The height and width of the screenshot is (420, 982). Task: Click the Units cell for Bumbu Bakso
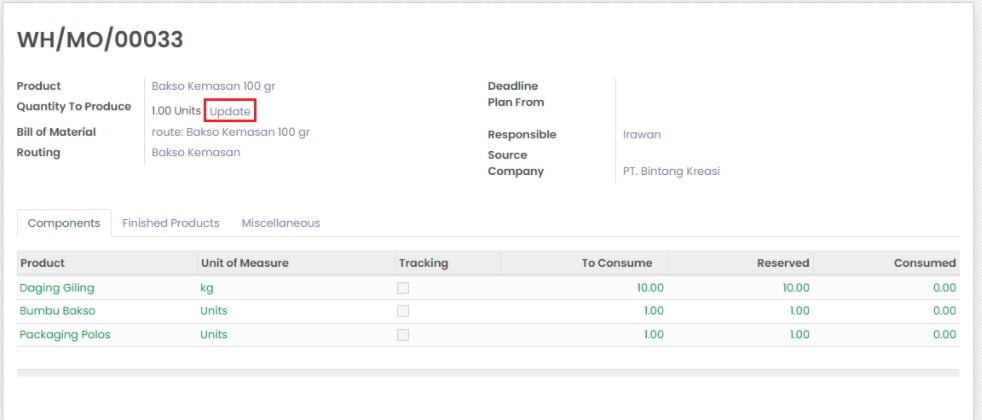click(214, 311)
